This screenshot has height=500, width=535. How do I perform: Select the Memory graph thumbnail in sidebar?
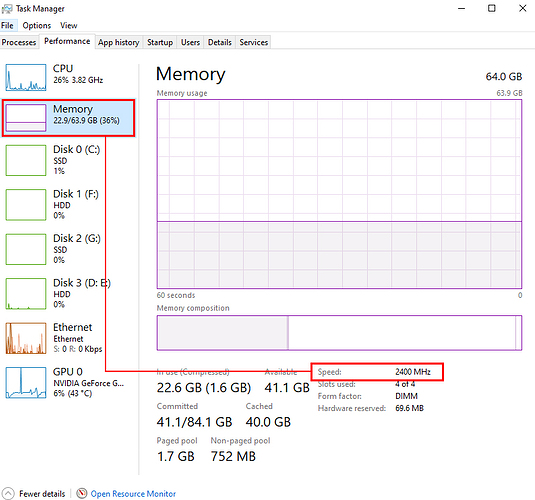(x=26, y=118)
